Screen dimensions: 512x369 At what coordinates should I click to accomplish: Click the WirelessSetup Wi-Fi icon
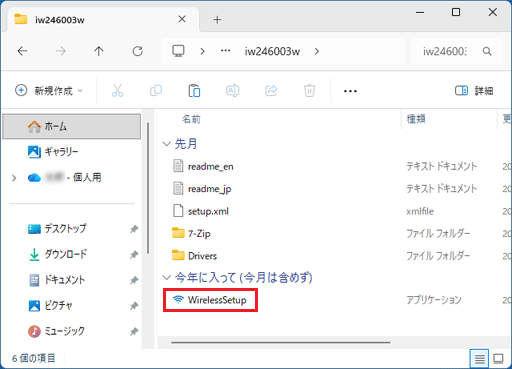[x=178, y=299]
